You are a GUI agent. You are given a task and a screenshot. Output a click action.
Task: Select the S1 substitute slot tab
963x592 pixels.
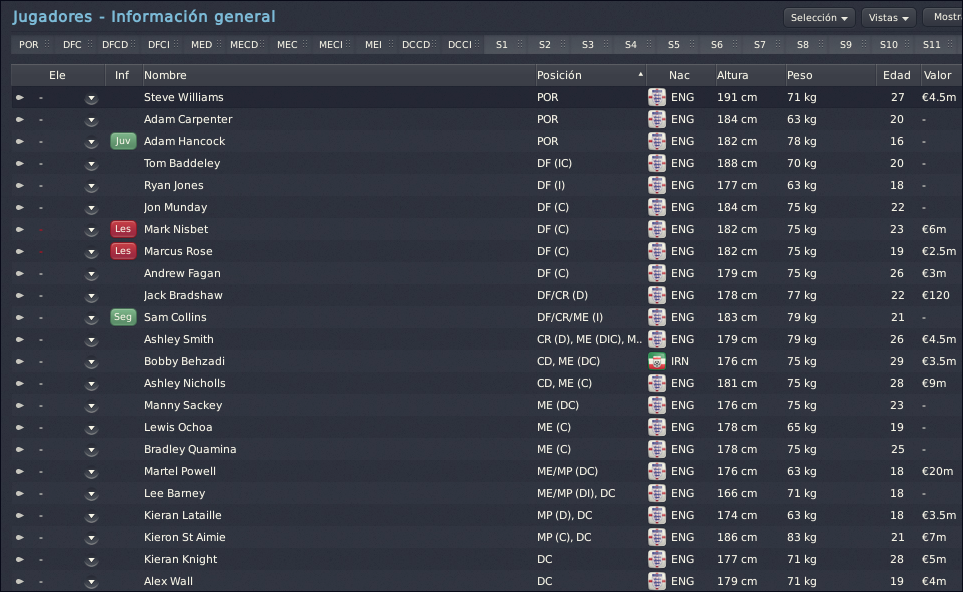[502, 45]
